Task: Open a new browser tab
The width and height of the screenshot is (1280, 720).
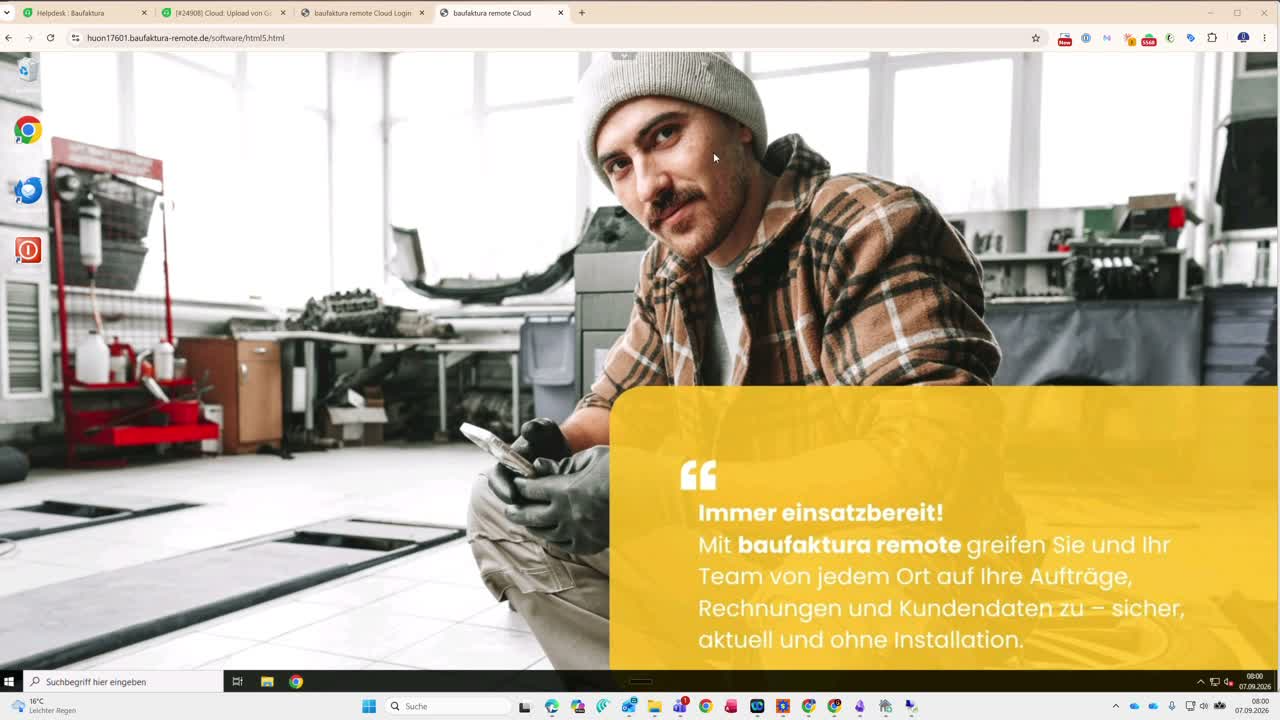Action: [x=582, y=13]
